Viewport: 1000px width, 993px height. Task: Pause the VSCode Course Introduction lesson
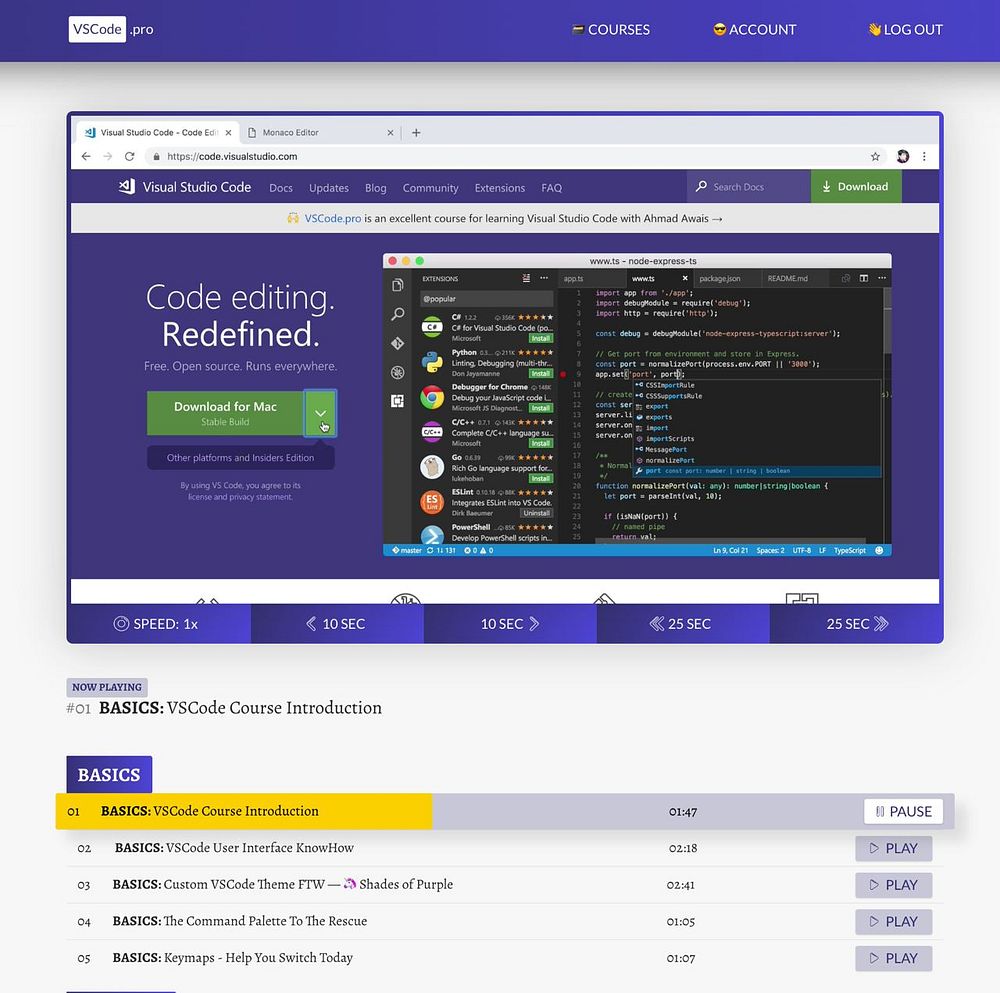(903, 811)
